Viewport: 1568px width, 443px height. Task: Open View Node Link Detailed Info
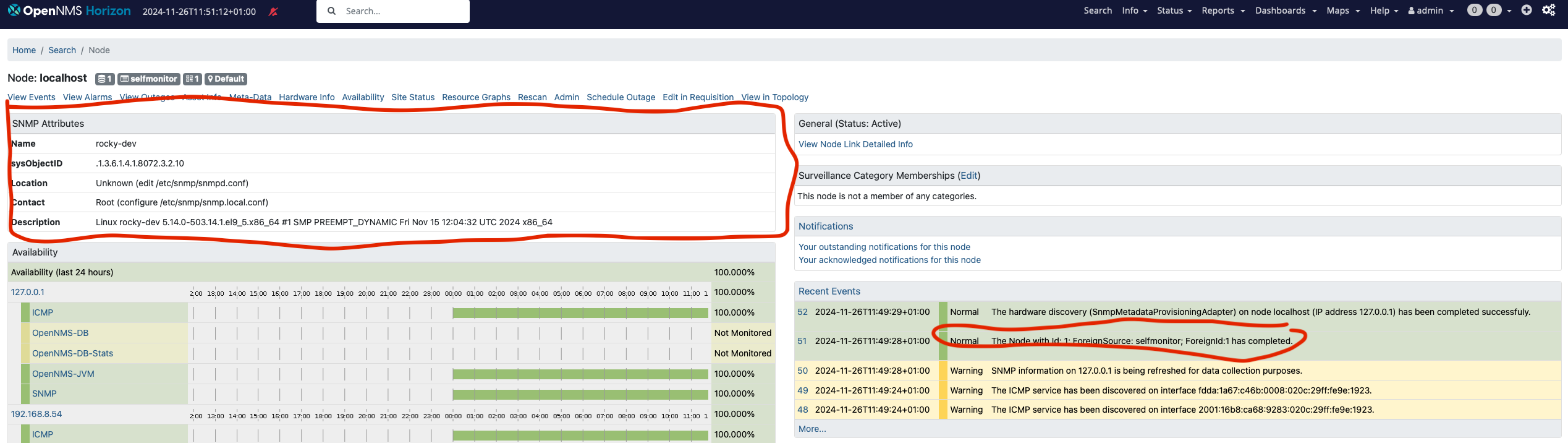pos(855,144)
